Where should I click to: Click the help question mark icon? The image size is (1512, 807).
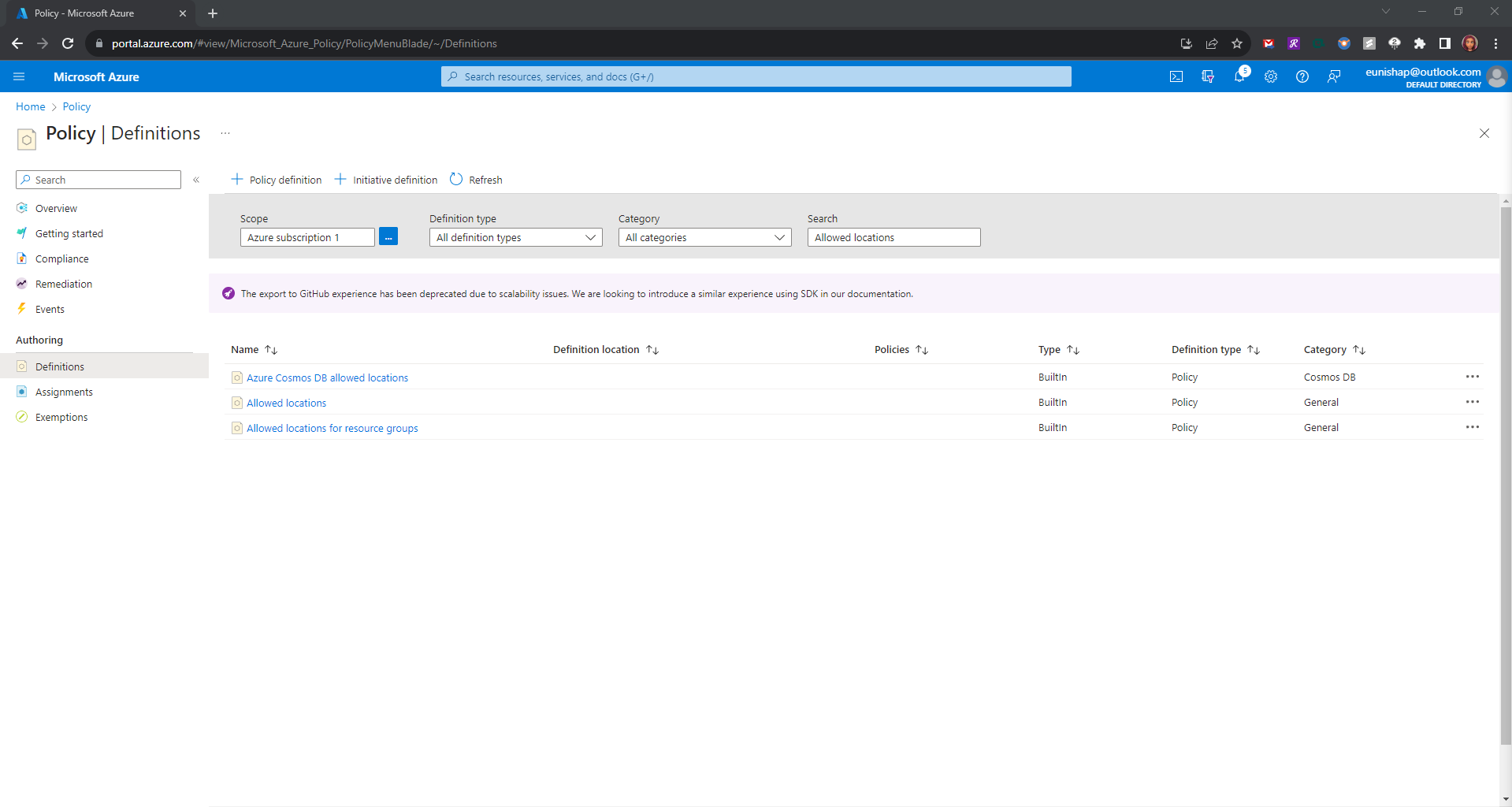click(1302, 76)
